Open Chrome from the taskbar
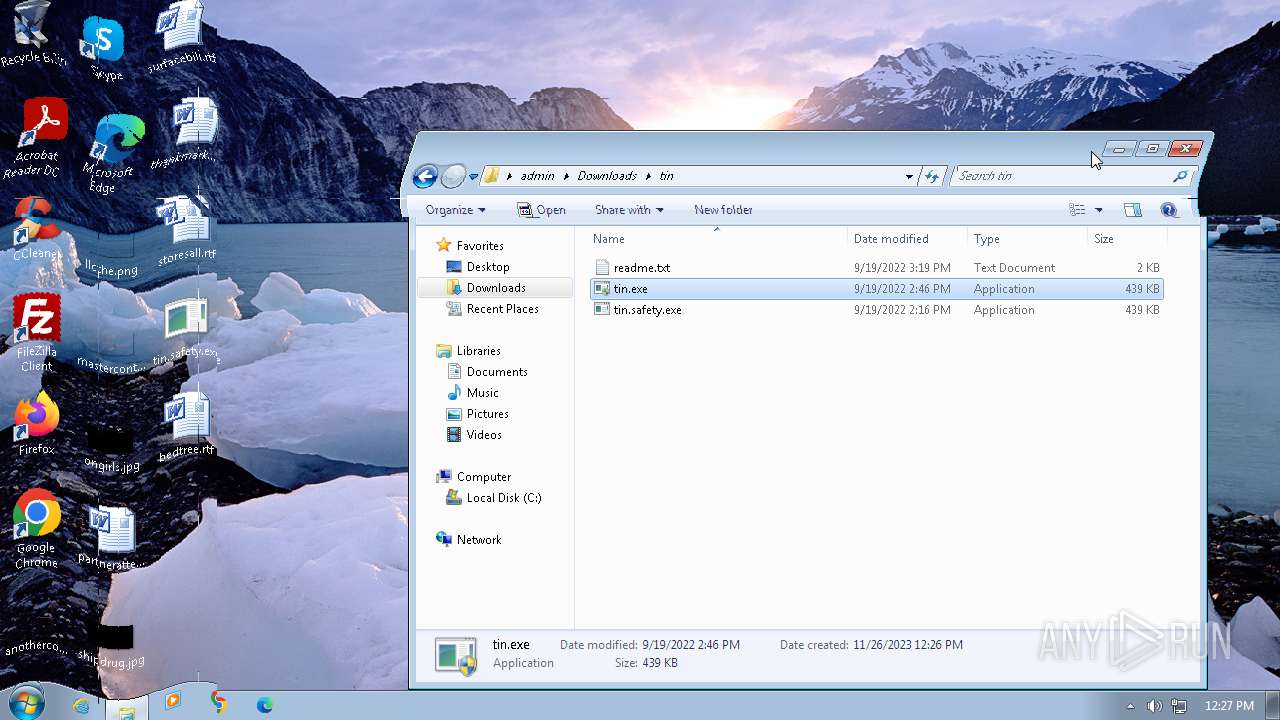Screen dimensions: 1280x720 219,704
